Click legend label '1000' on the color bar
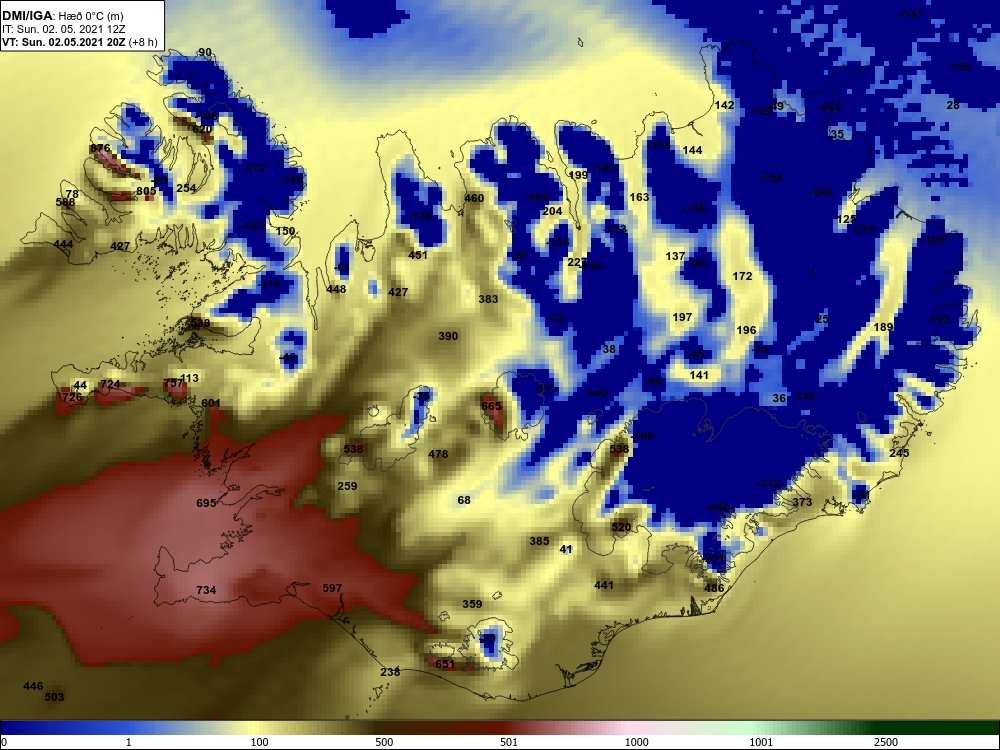This screenshot has width=1000, height=750. point(636,742)
